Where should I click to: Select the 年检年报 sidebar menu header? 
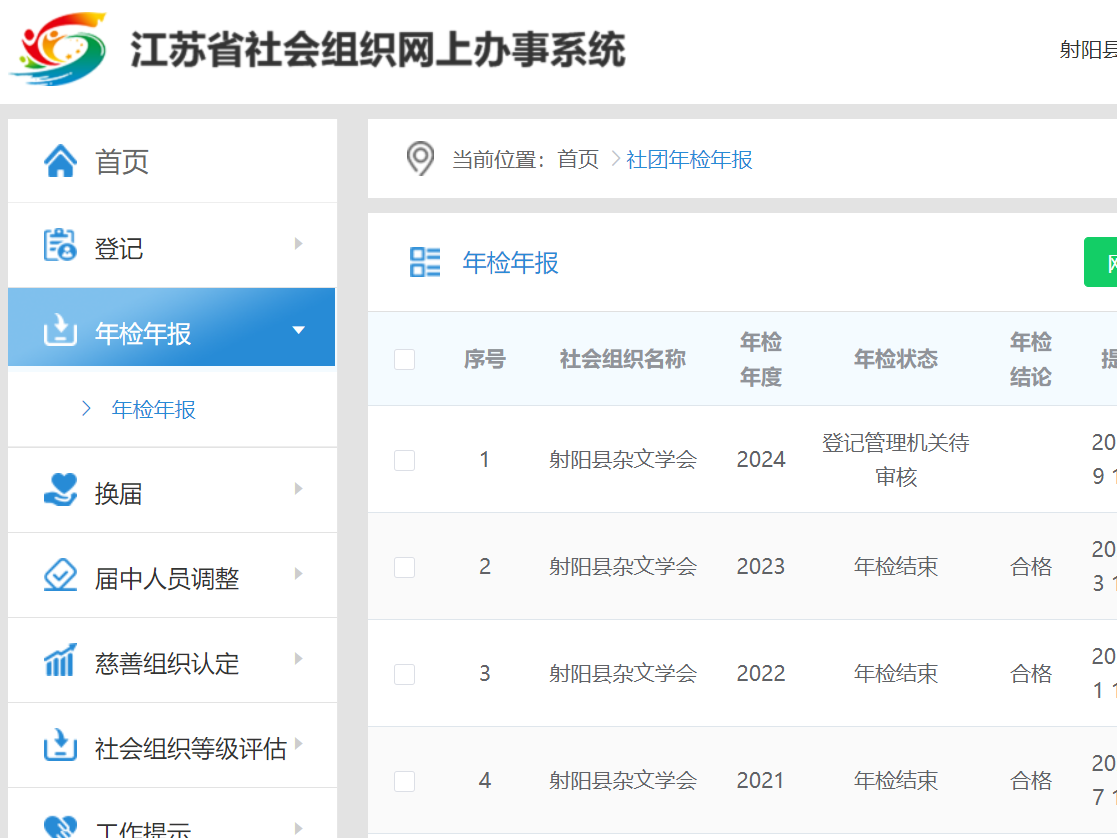click(x=172, y=327)
